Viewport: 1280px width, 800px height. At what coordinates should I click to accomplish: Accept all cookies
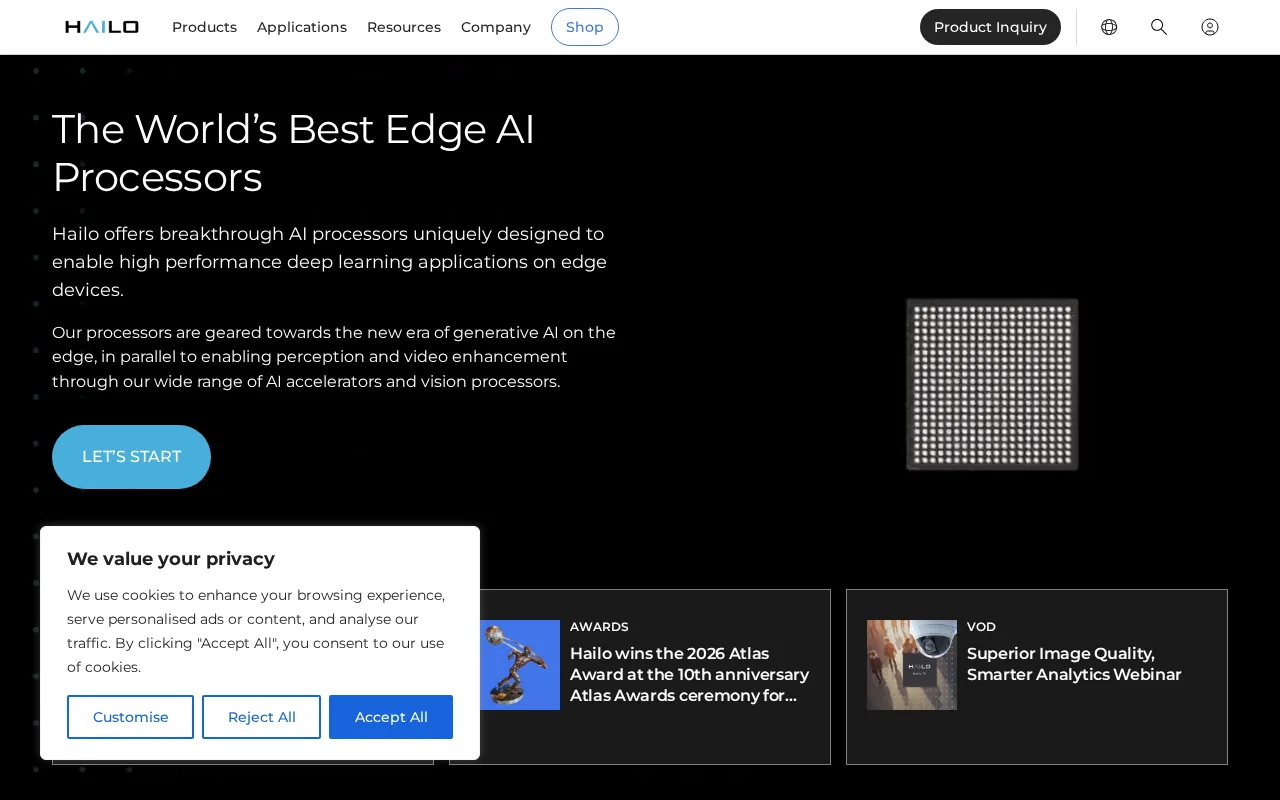pyautogui.click(x=391, y=717)
